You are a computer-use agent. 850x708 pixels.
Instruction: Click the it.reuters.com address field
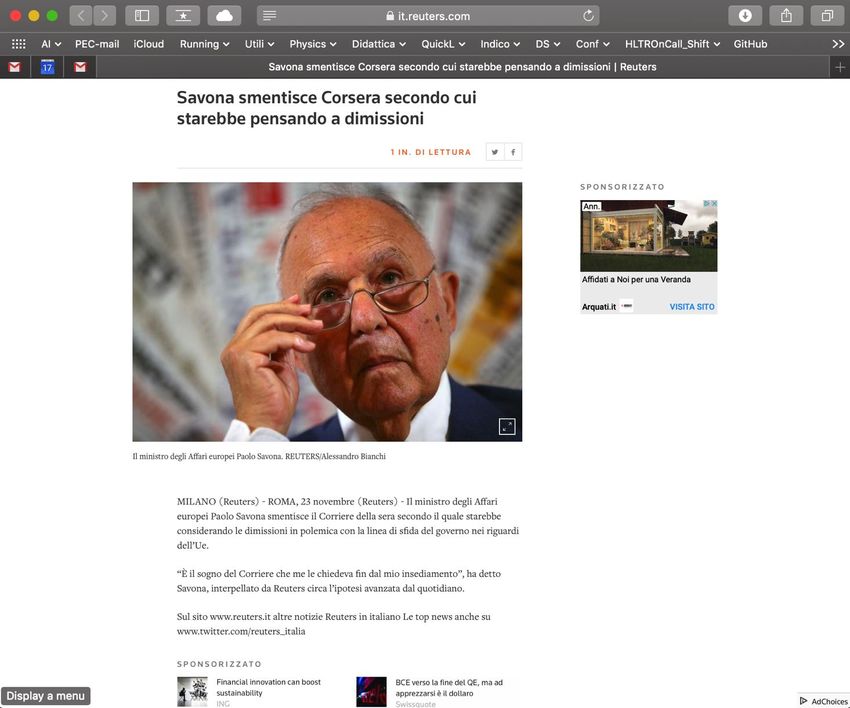pos(428,16)
